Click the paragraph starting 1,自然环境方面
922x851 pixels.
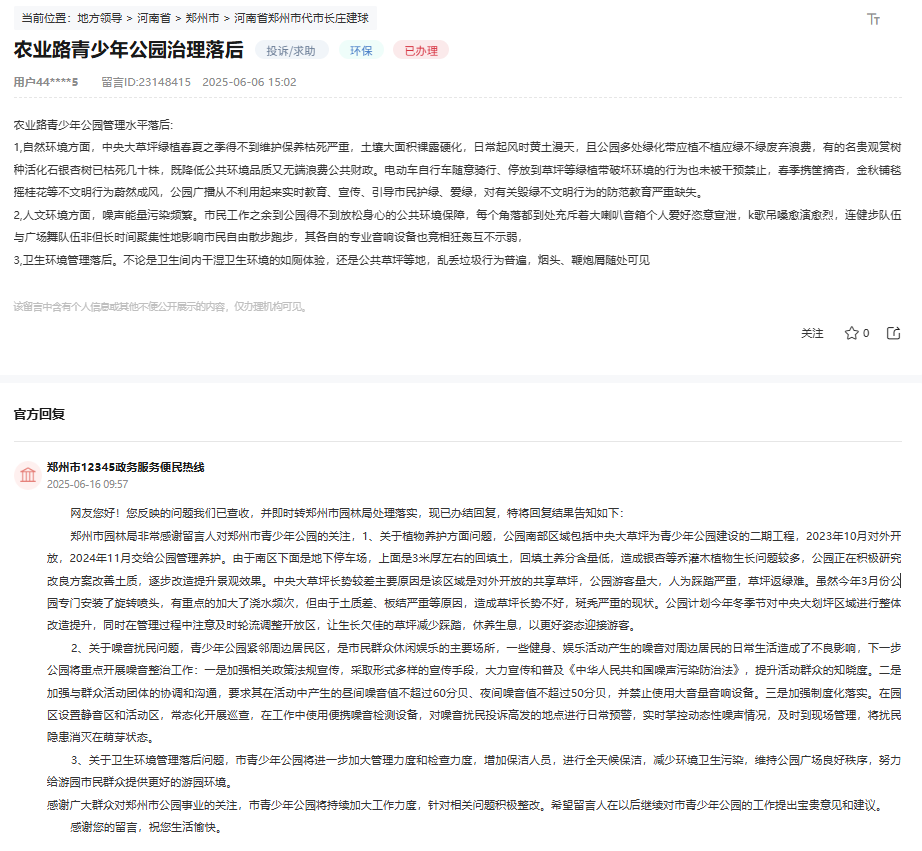457,169
